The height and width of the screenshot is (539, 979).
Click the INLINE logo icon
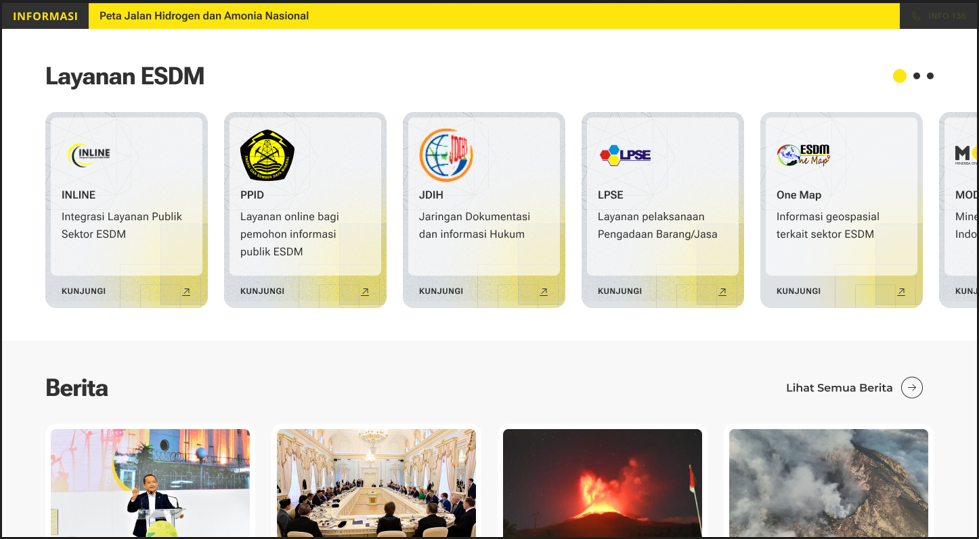coord(89,154)
